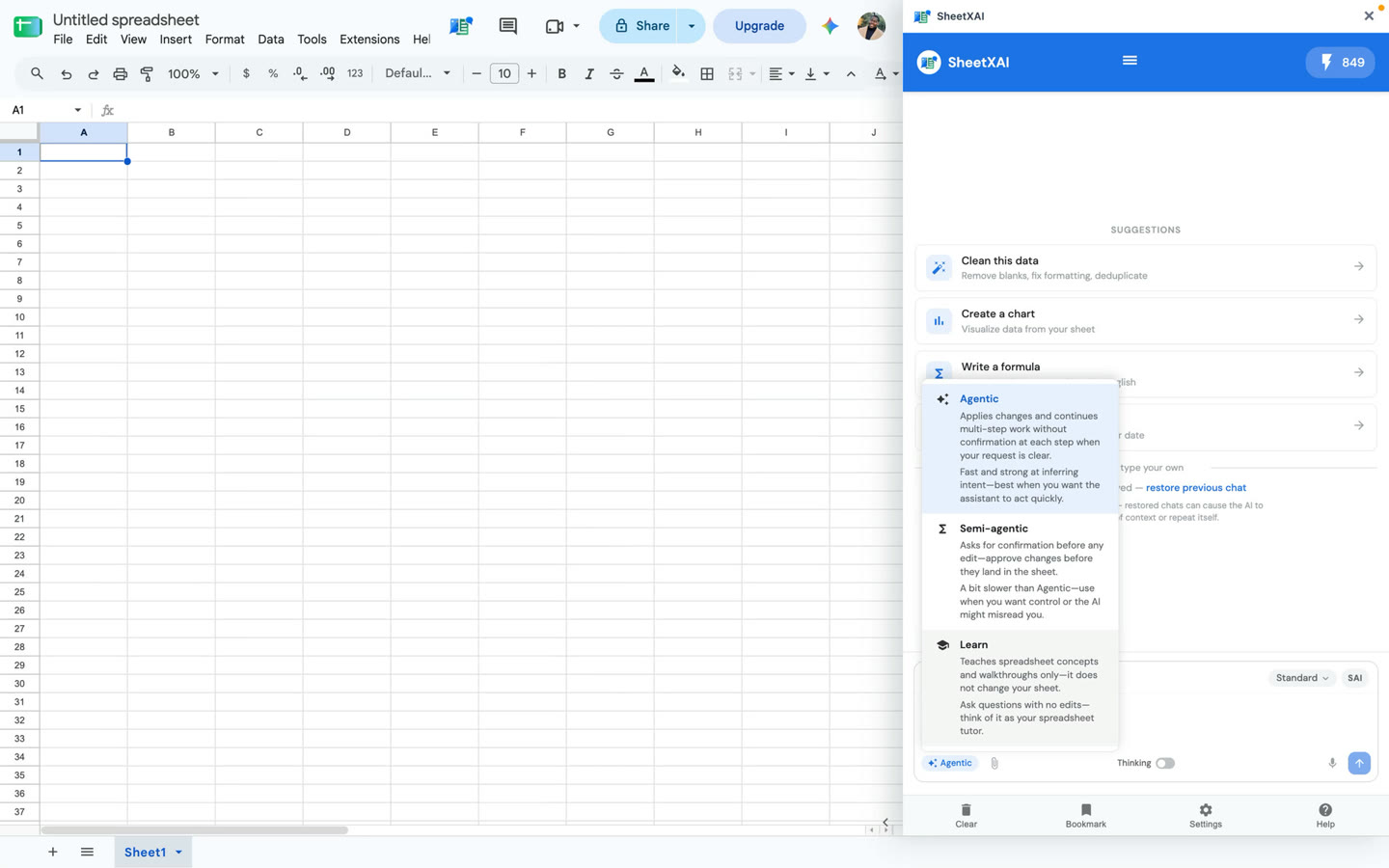Open the Sheet1 tab dropdown arrow
This screenshot has width=1389, height=868.
point(178,853)
